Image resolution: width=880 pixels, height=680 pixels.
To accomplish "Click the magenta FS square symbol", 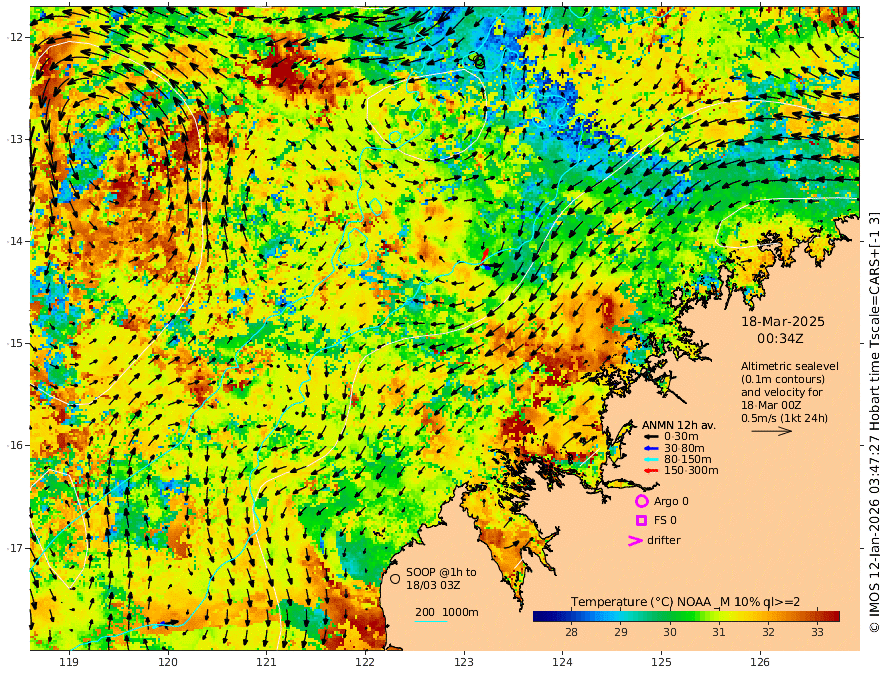I will point(641,520).
